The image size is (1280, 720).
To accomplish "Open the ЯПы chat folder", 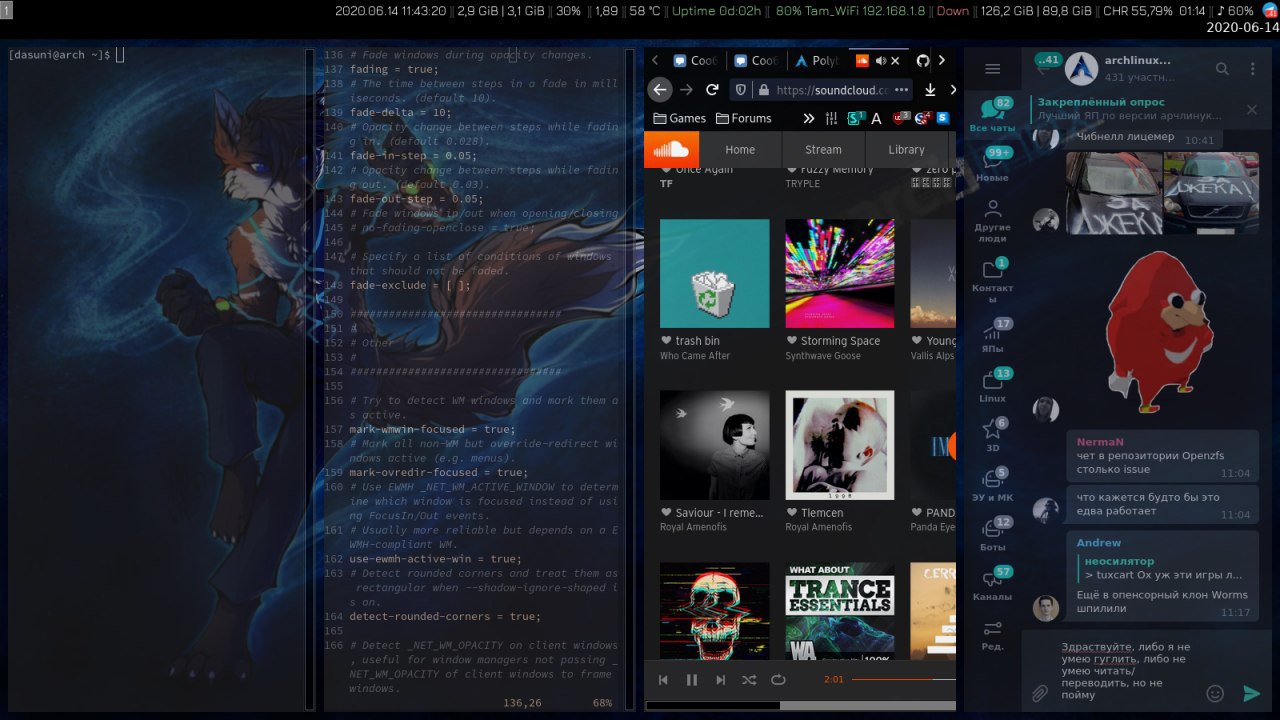I will 992,336.
